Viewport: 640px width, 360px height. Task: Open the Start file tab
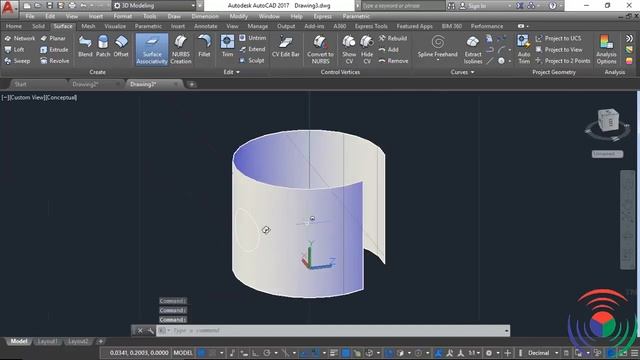pos(20,84)
